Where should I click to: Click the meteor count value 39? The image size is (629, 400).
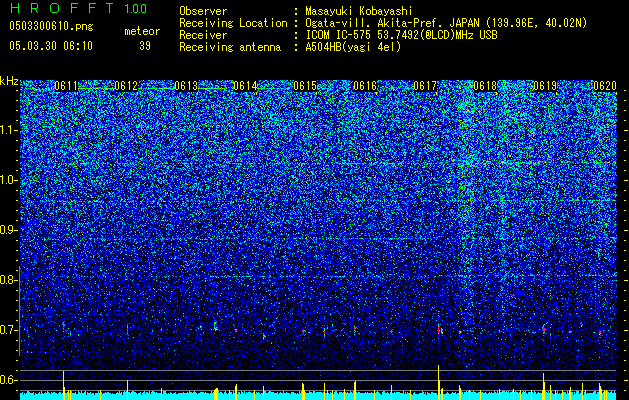(145, 46)
